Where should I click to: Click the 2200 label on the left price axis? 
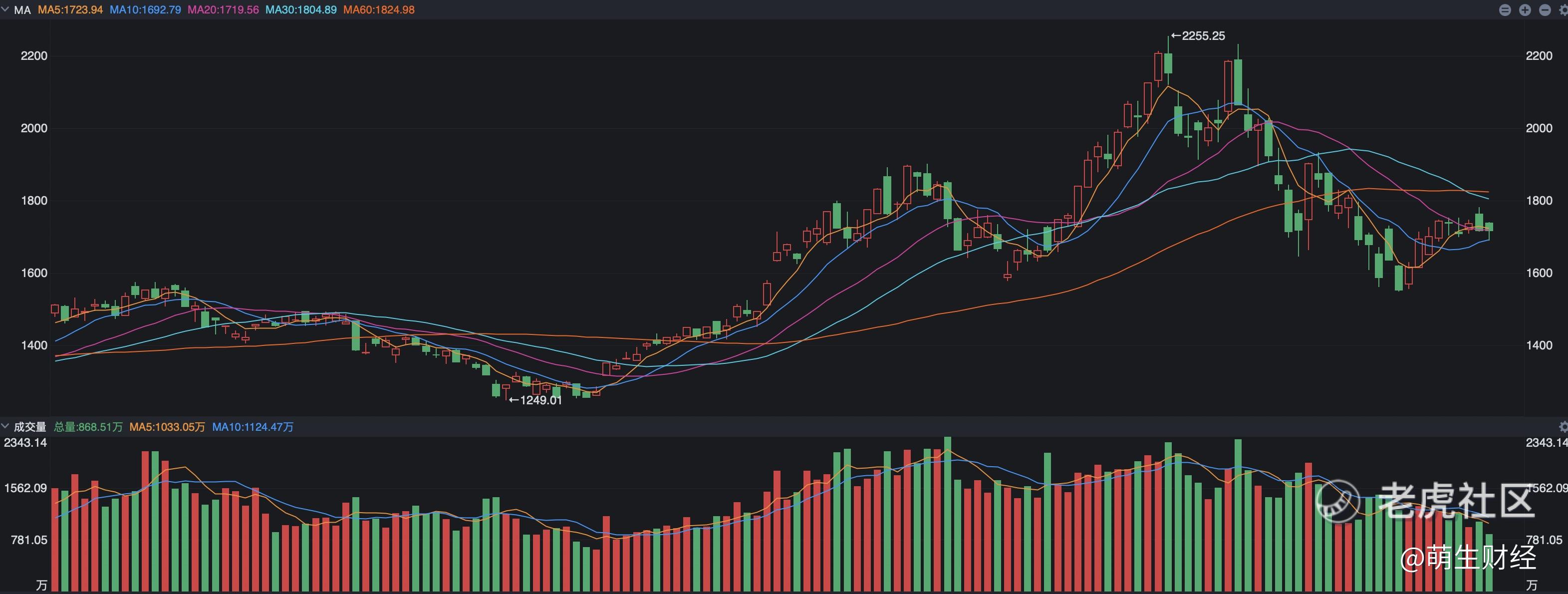[34, 56]
